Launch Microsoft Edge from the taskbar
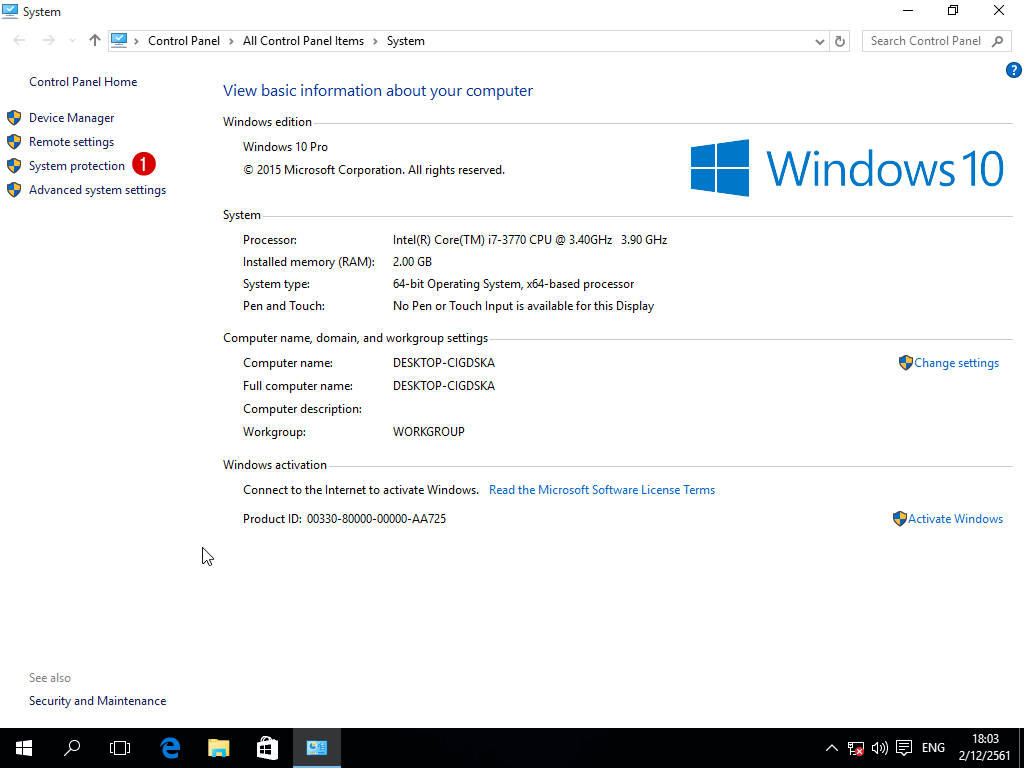The width and height of the screenshot is (1024, 768). click(x=170, y=748)
